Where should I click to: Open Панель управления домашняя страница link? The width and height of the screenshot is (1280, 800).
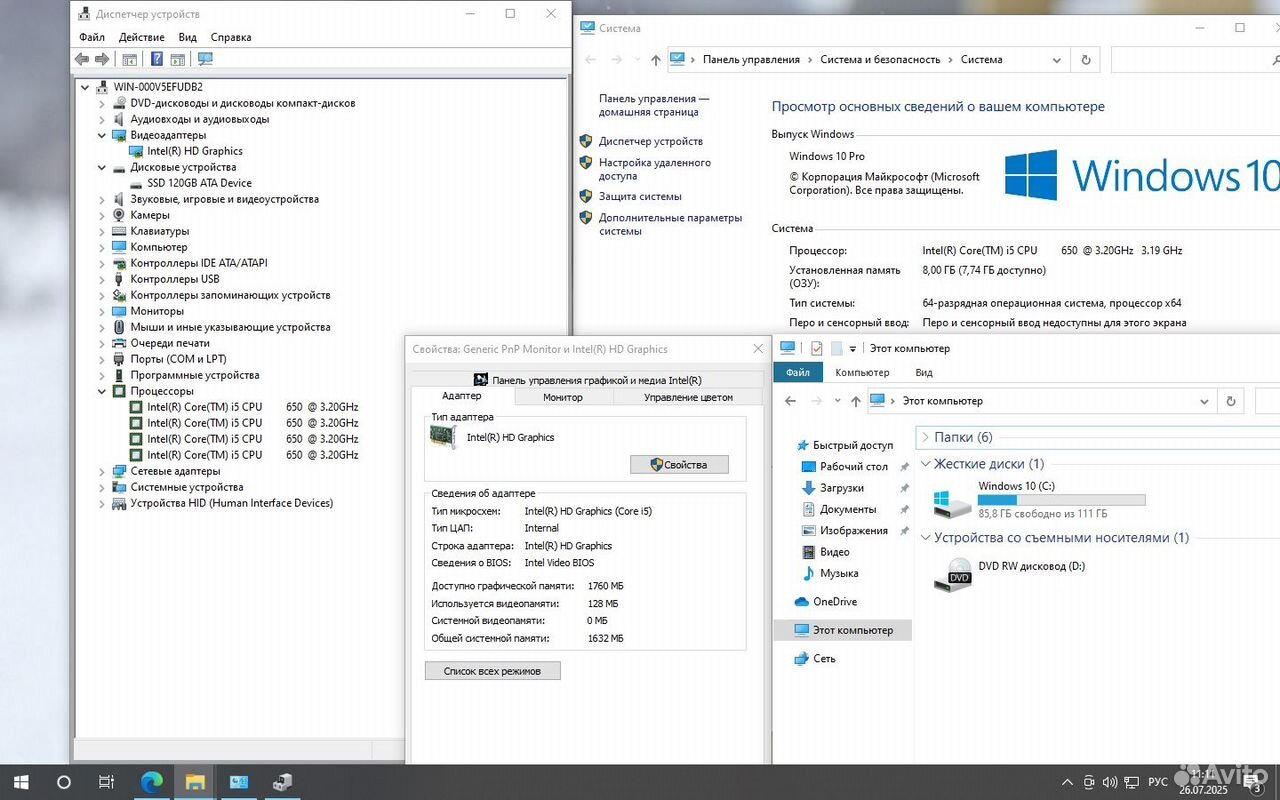[x=654, y=105]
